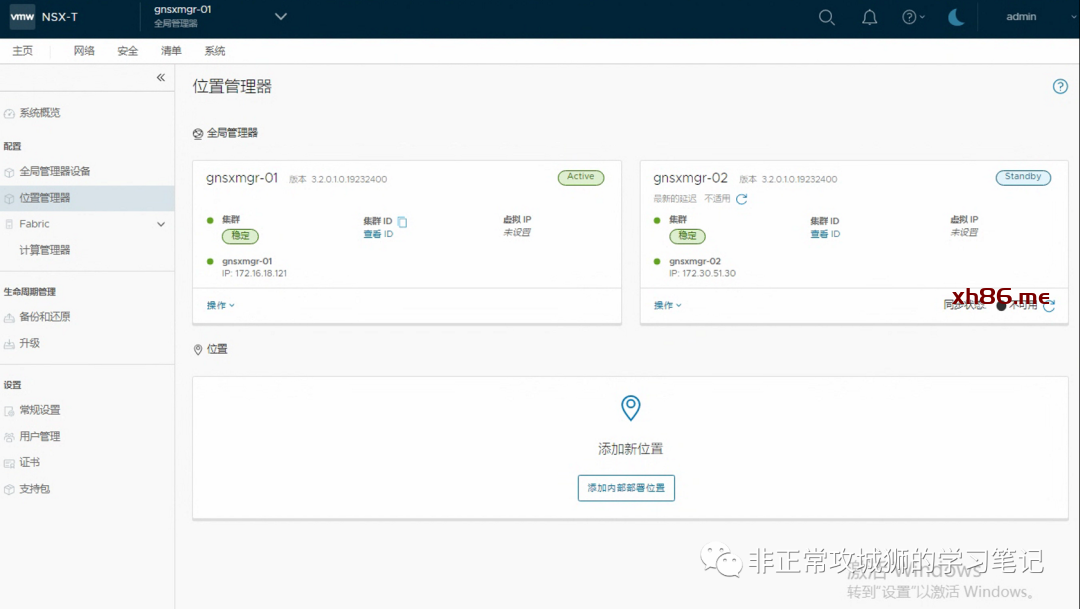The height and width of the screenshot is (609, 1080).
Task: Click 查看 ID link on gnsxmgr-02 card
Action: 824,234
